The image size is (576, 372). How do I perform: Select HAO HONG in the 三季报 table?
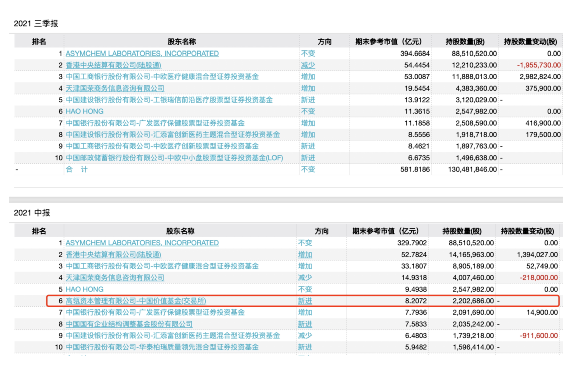point(84,111)
